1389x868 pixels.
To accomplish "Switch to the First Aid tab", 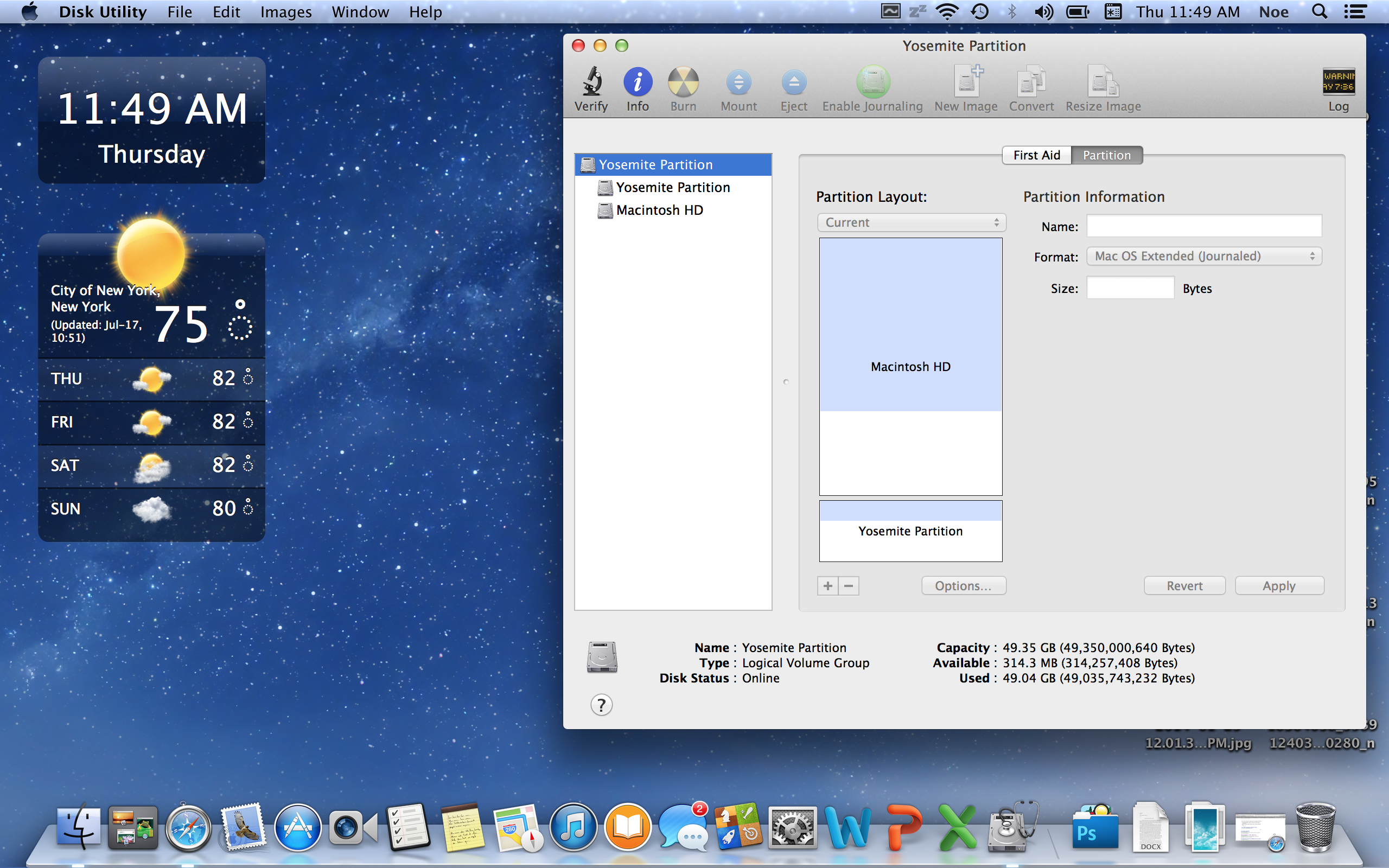I will pyautogui.click(x=1036, y=155).
